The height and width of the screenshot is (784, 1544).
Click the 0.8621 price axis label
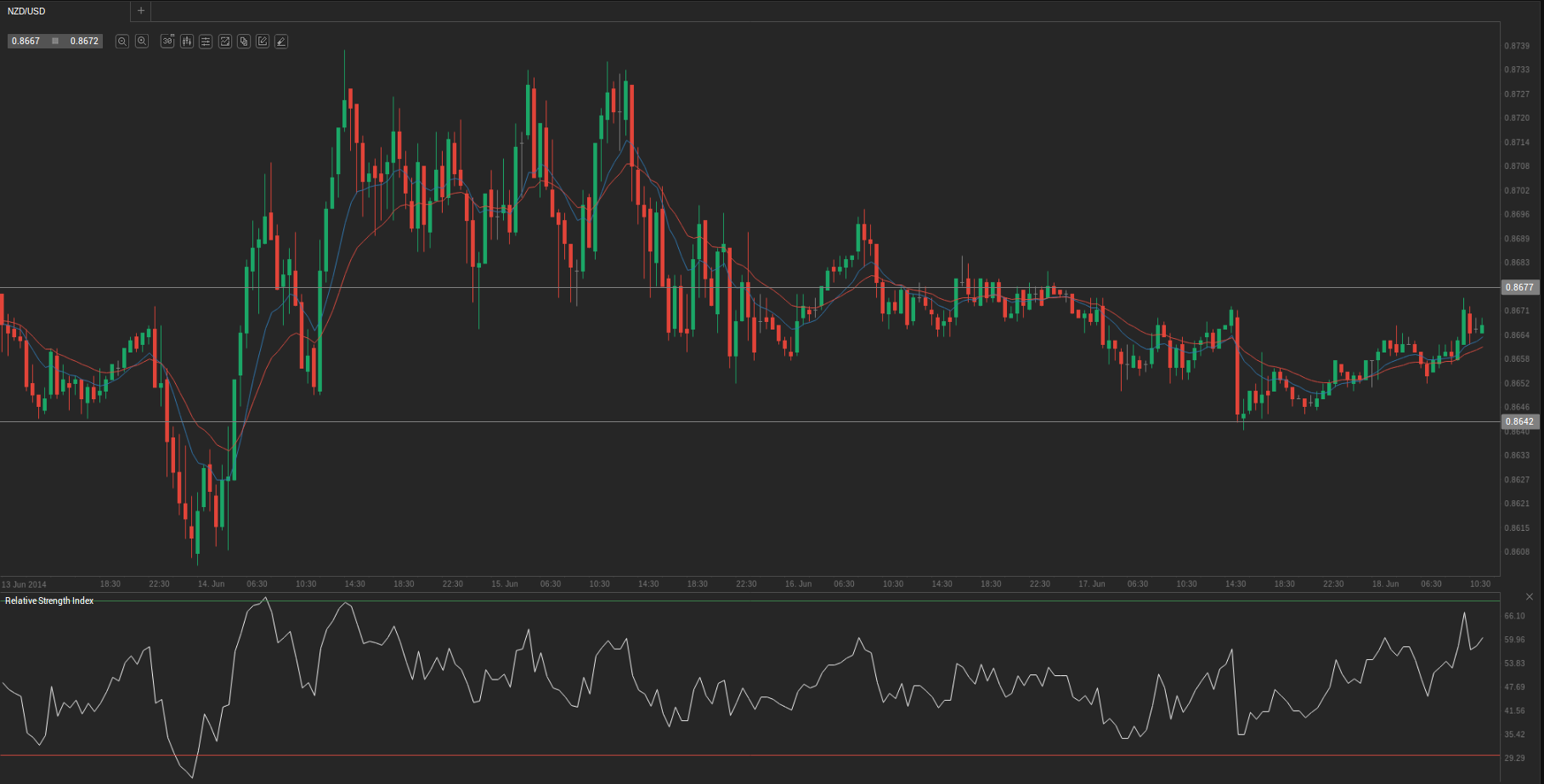coord(1517,504)
